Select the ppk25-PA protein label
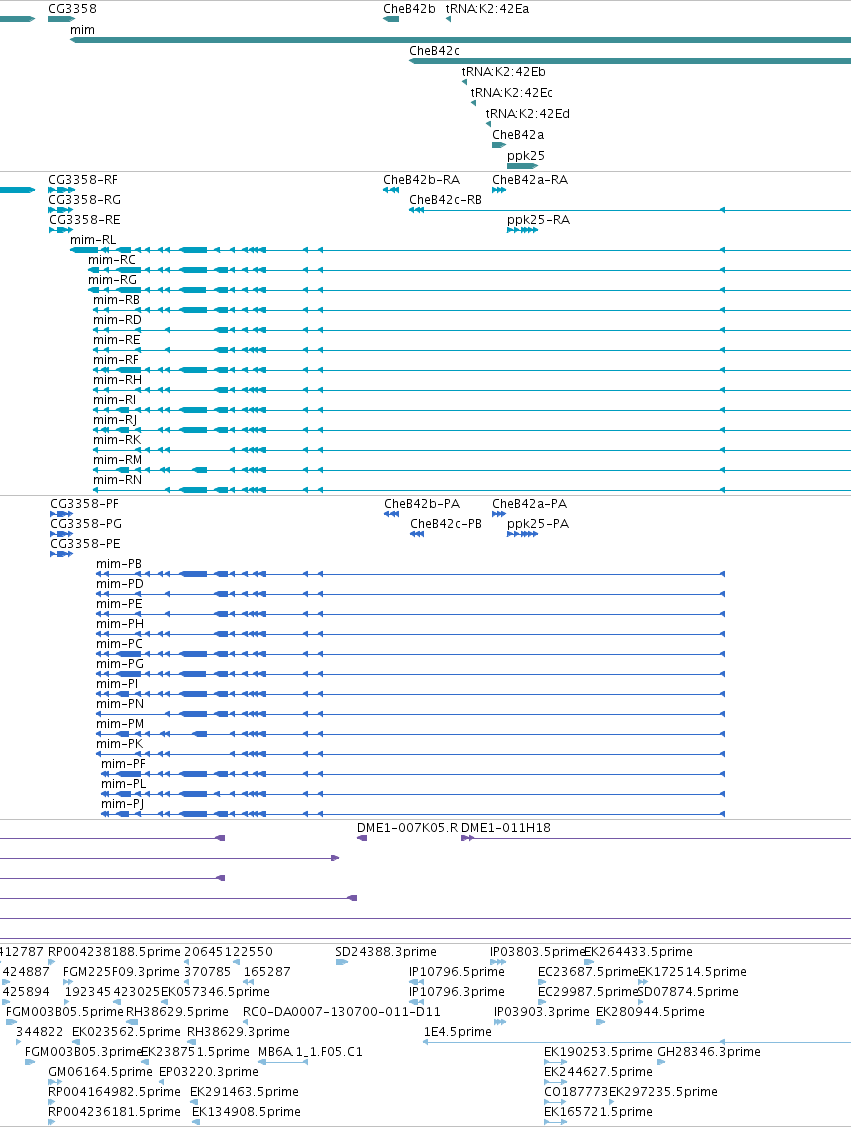The height and width of the screenshot is (1127, 851). click(x=538, y=524)
